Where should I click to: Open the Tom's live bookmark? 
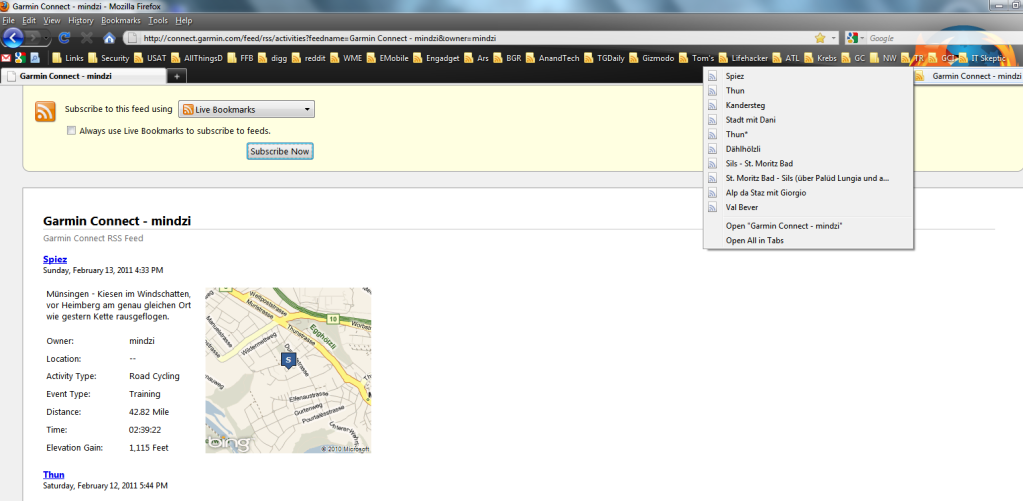(697, 58)
